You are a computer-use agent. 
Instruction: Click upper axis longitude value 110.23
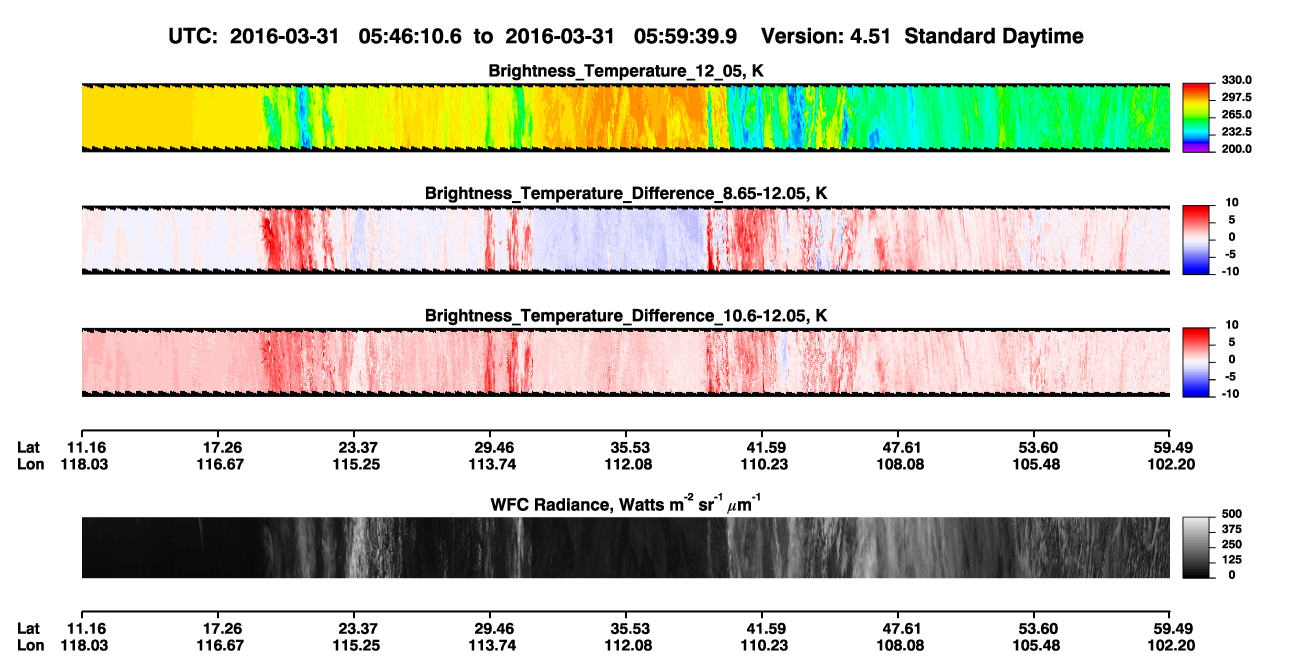(762, 465)
